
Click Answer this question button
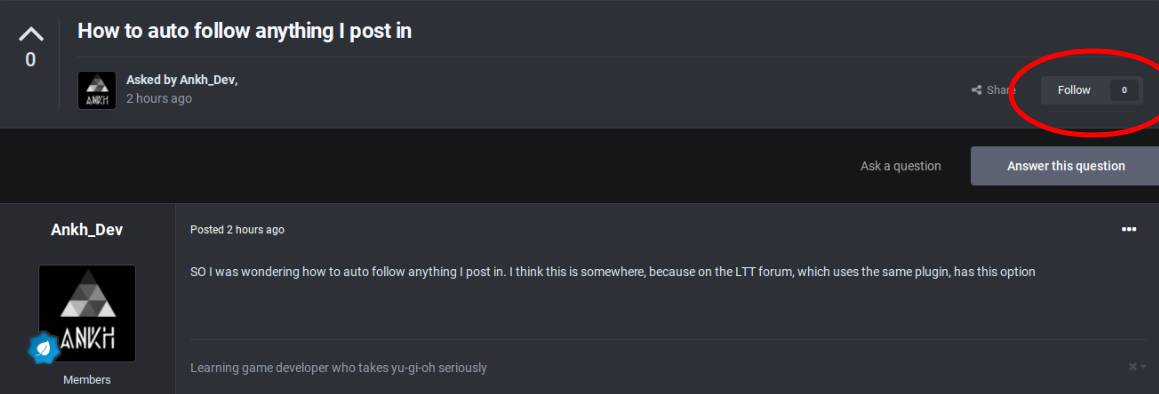pos(1065,166)
